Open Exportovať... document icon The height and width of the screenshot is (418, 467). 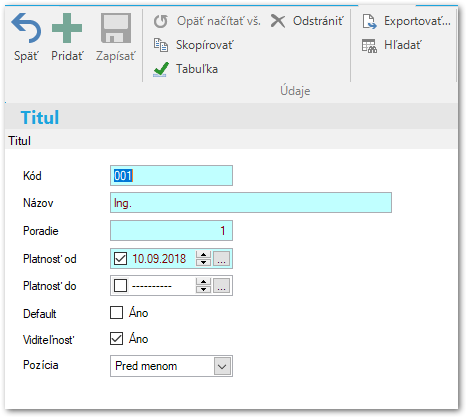(369, 21)
